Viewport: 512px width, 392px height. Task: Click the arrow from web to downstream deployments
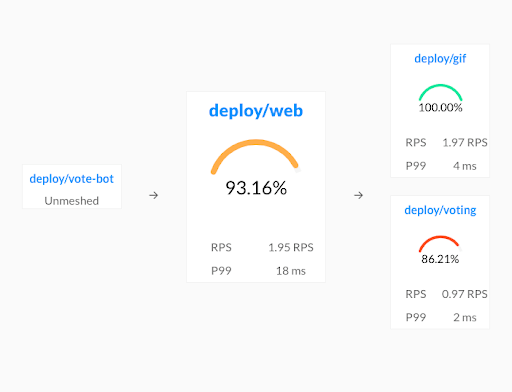click(x=358, y=195)
